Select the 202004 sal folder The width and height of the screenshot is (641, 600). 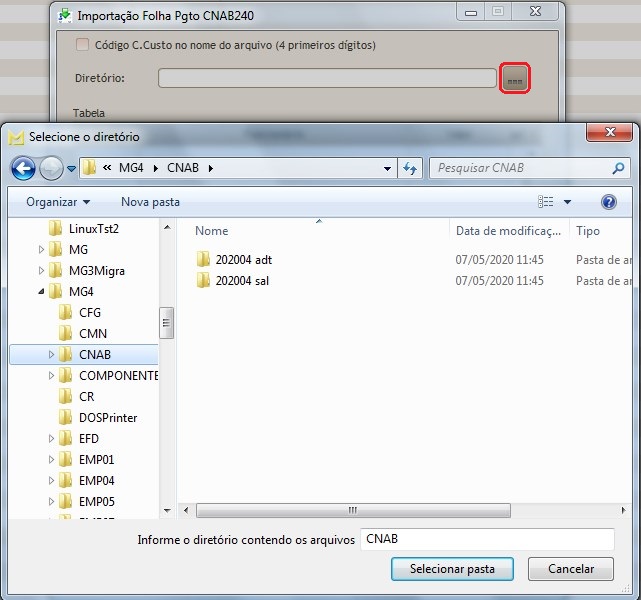click(242, 281)
